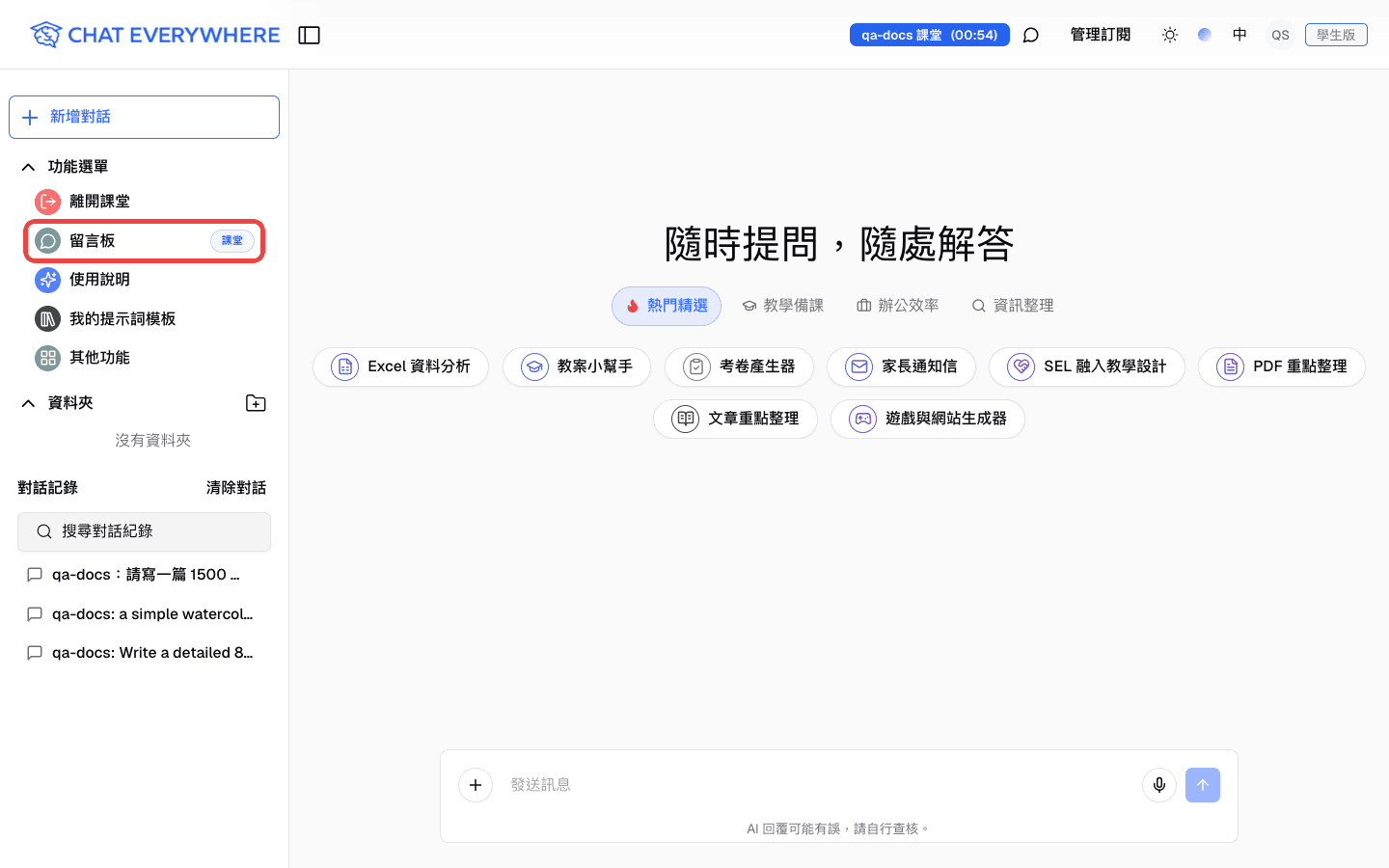Choose 家長通知信 prompt
Viewport: 1389px width, 868px height.
(901, 366)
